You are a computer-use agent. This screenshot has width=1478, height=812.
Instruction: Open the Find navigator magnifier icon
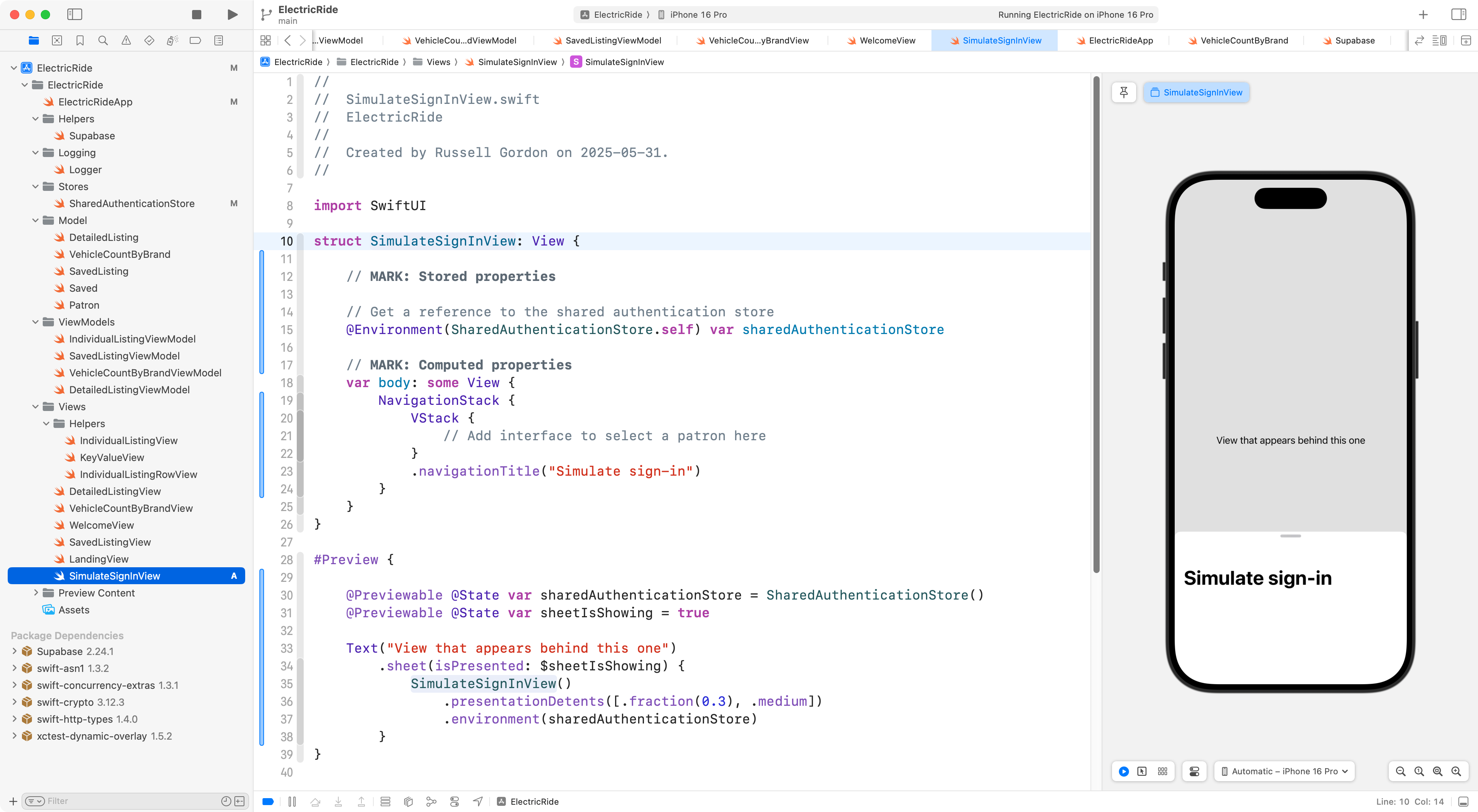103,40
